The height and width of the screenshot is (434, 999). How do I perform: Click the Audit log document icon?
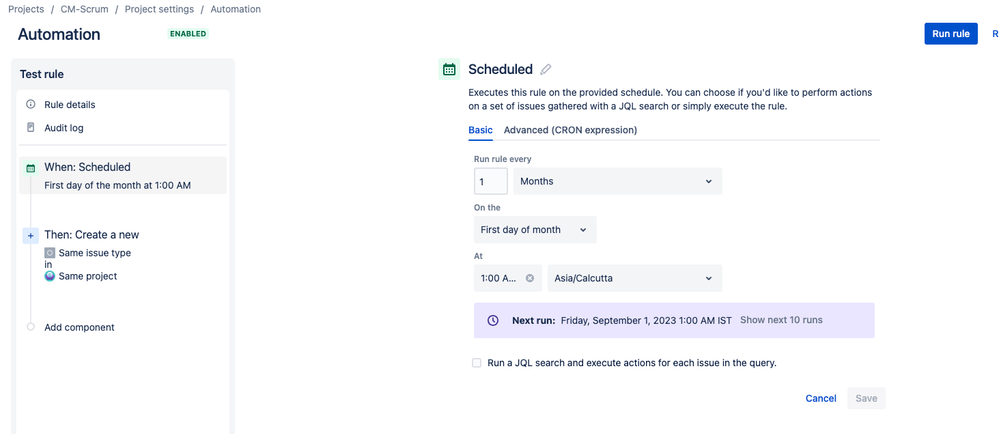(x=31, y=127)
